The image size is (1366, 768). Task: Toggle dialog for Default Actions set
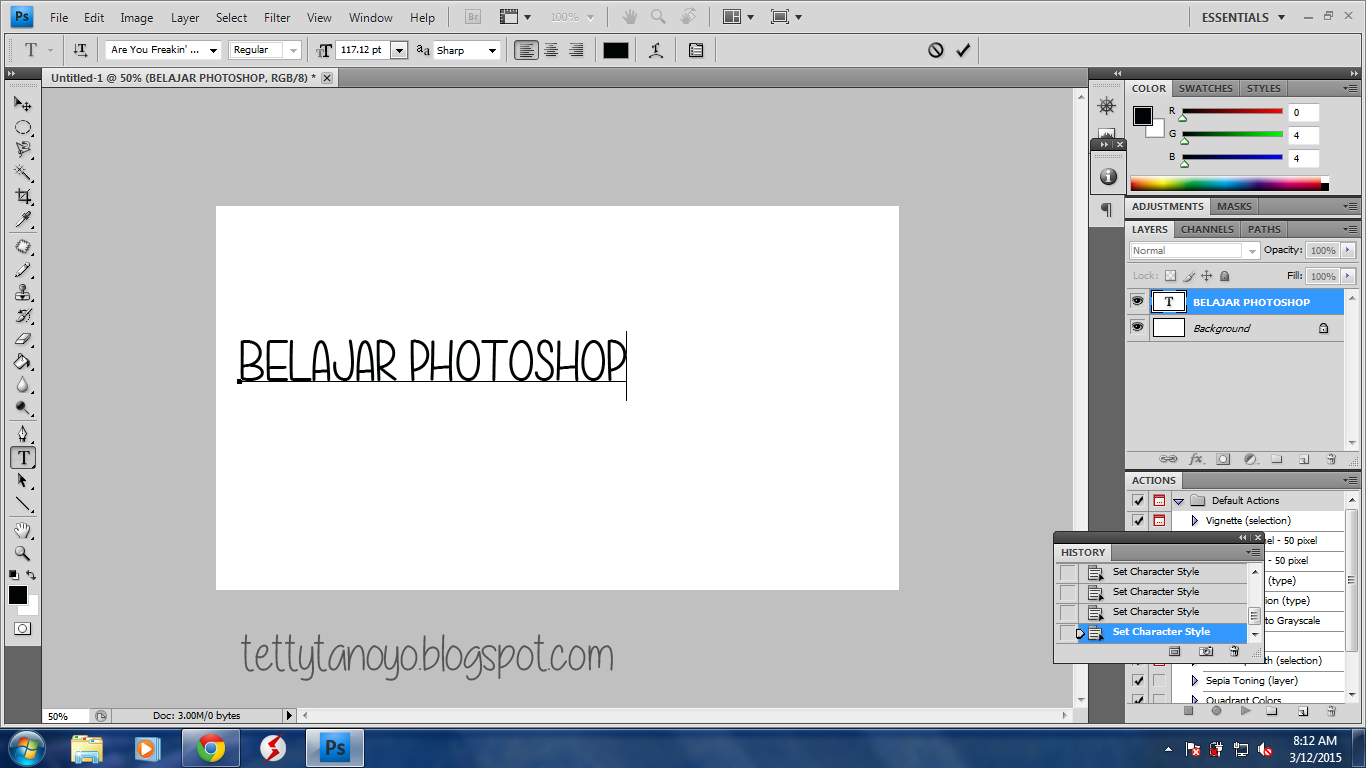click(x=1159, y=500)
